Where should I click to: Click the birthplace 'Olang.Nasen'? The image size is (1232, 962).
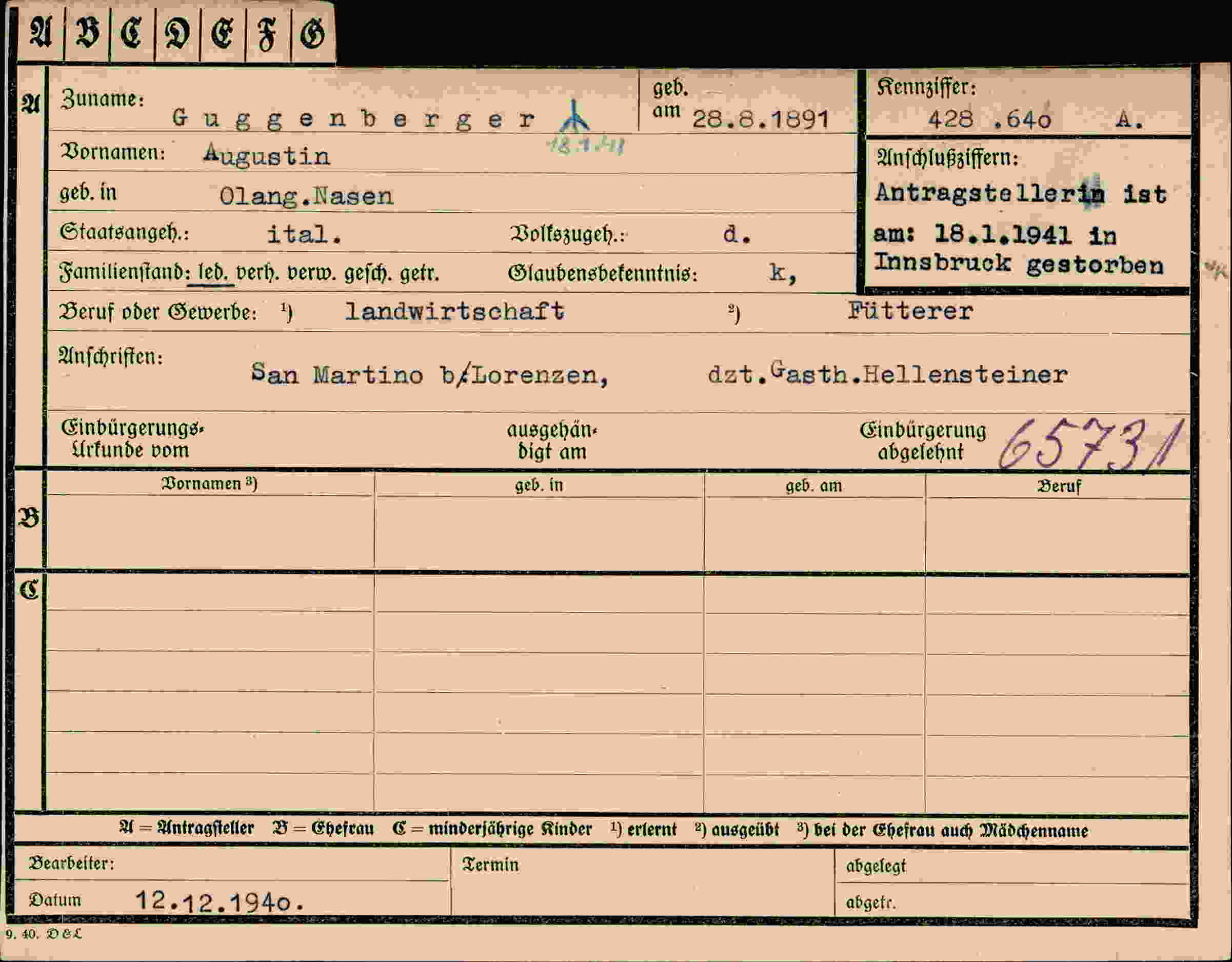click(306, 196)
